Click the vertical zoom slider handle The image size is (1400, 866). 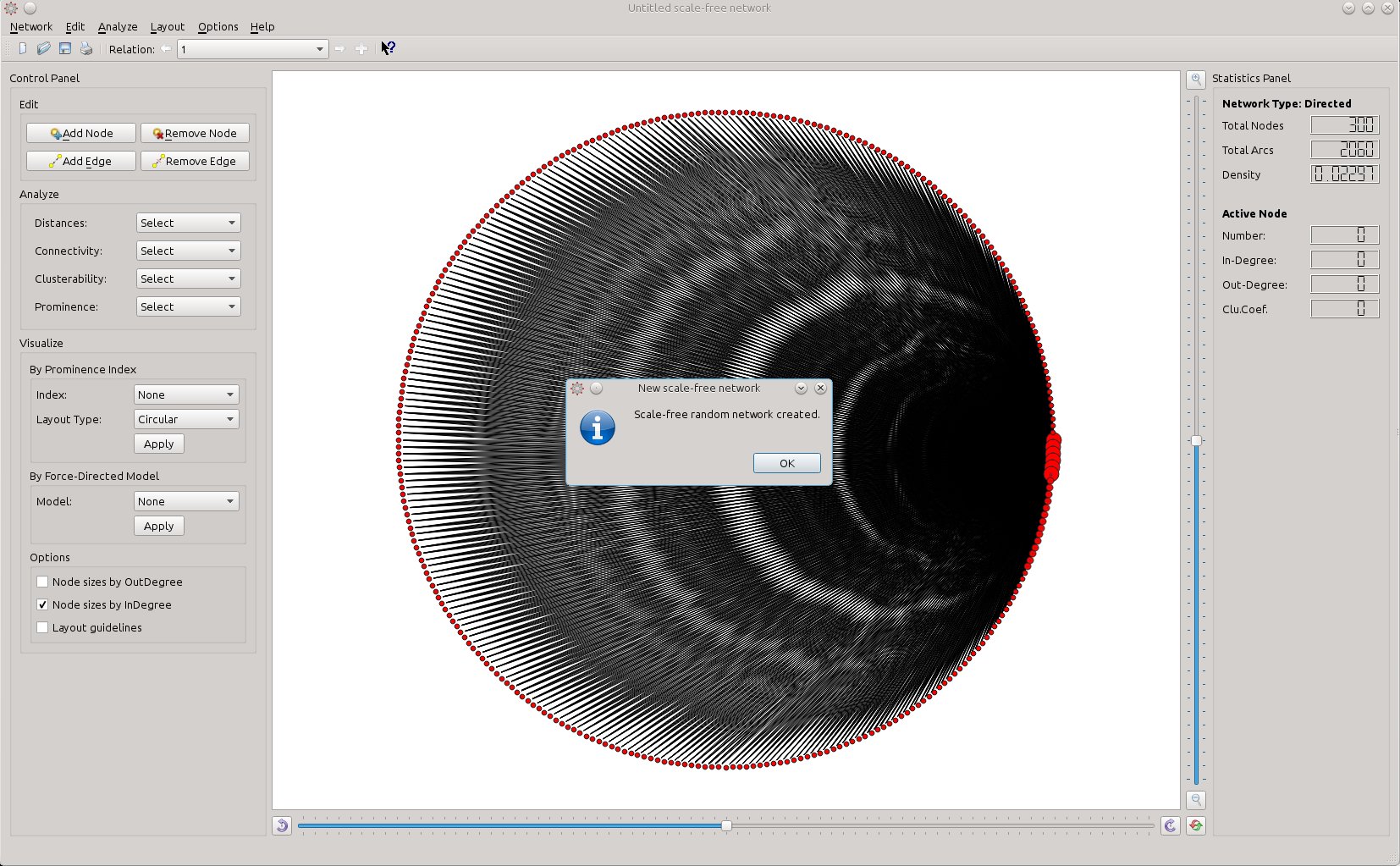pyautogui.click(x=1196, y=440)
